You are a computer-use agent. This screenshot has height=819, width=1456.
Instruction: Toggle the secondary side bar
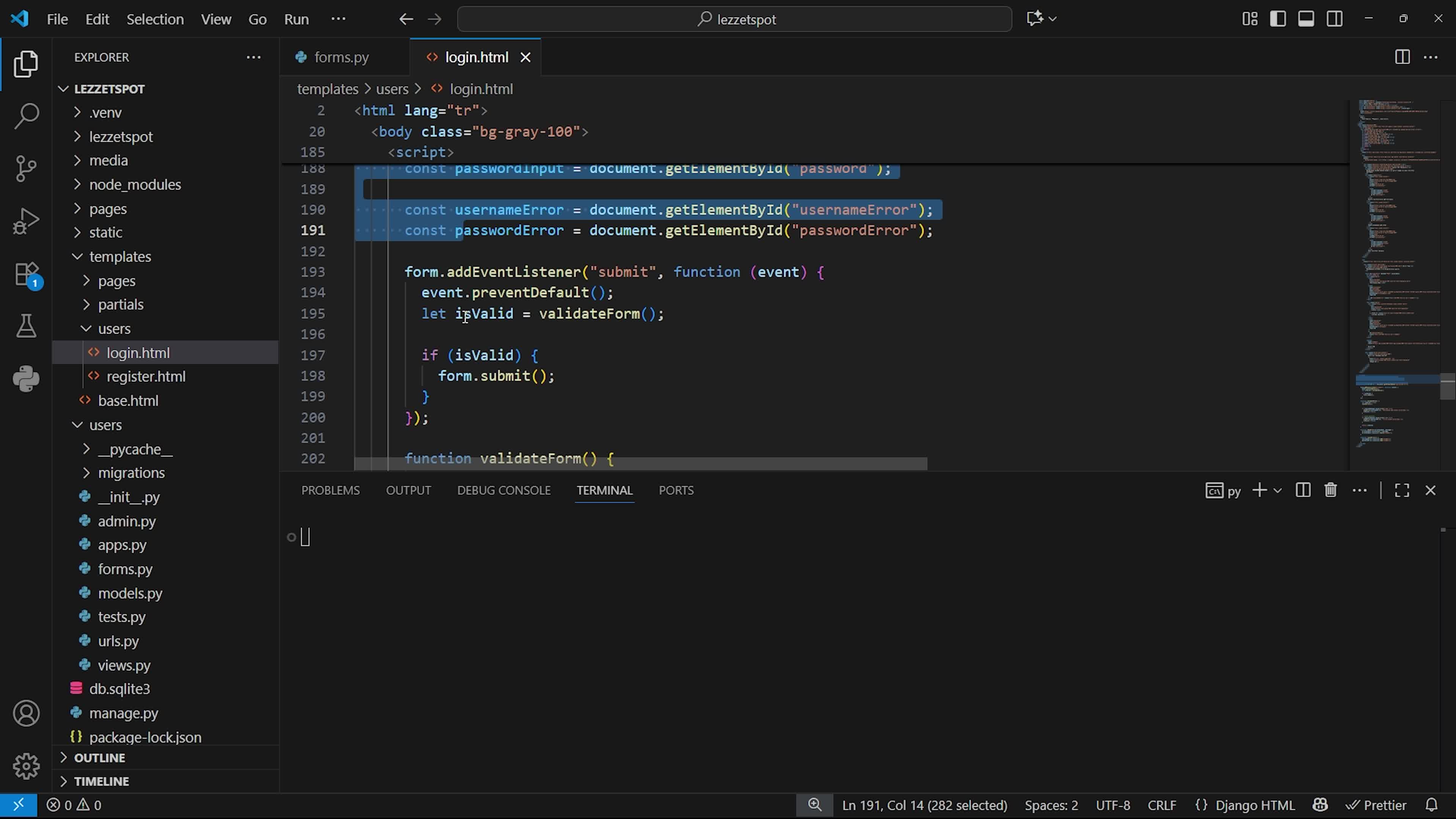click(x=1335, y=19)
